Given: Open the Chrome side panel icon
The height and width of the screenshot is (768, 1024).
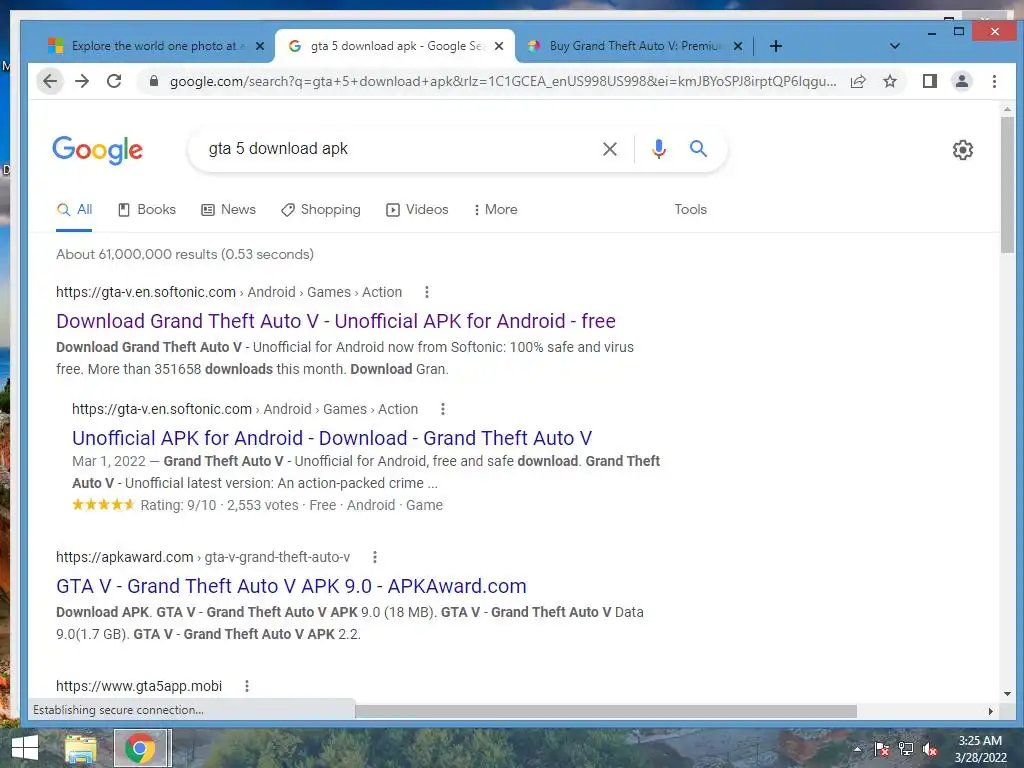Looking at the screenshot, I should click(x=930, y=81).
